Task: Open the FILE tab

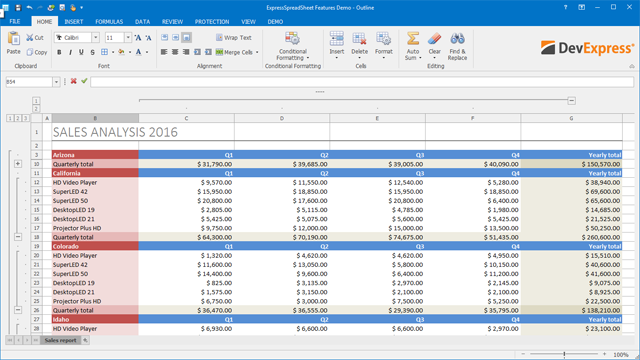Action: tap(15, 22)
